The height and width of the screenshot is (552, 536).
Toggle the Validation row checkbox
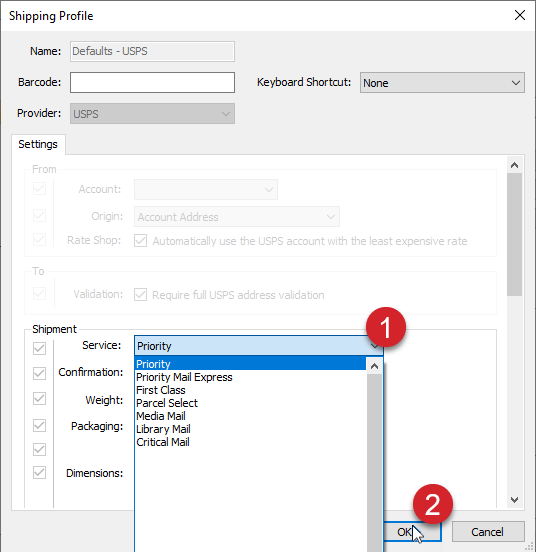click(39, 294)
